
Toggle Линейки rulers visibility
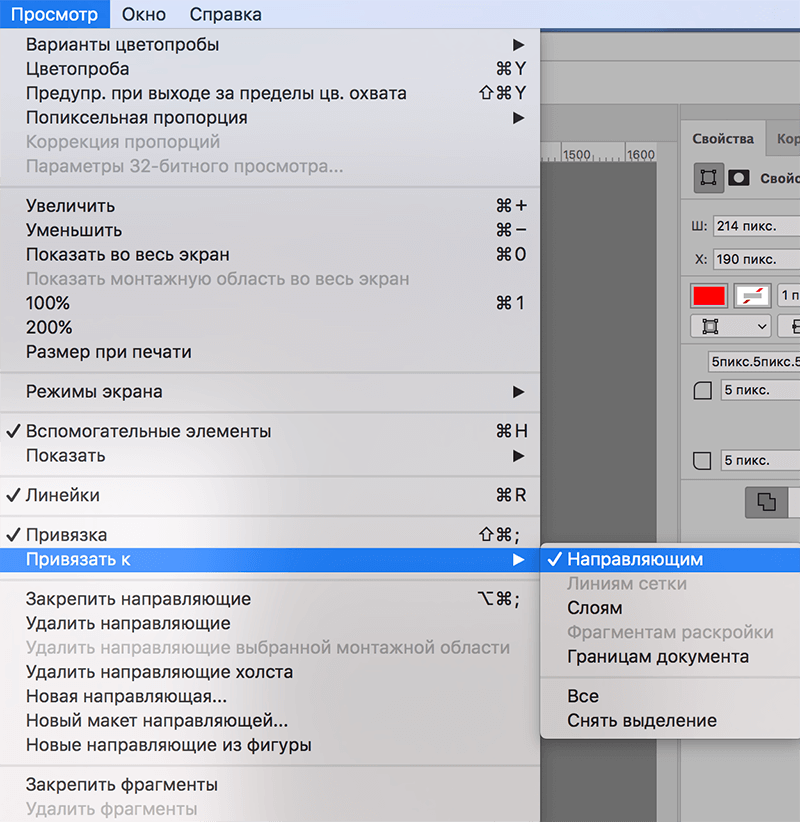63,496
